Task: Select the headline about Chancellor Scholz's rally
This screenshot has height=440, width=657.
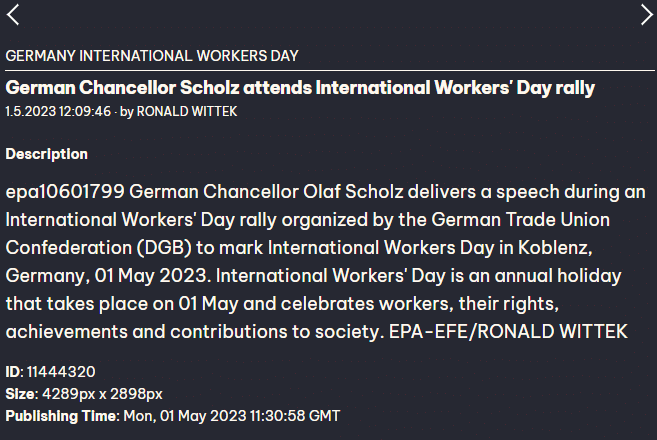Action: click(300, 88)
